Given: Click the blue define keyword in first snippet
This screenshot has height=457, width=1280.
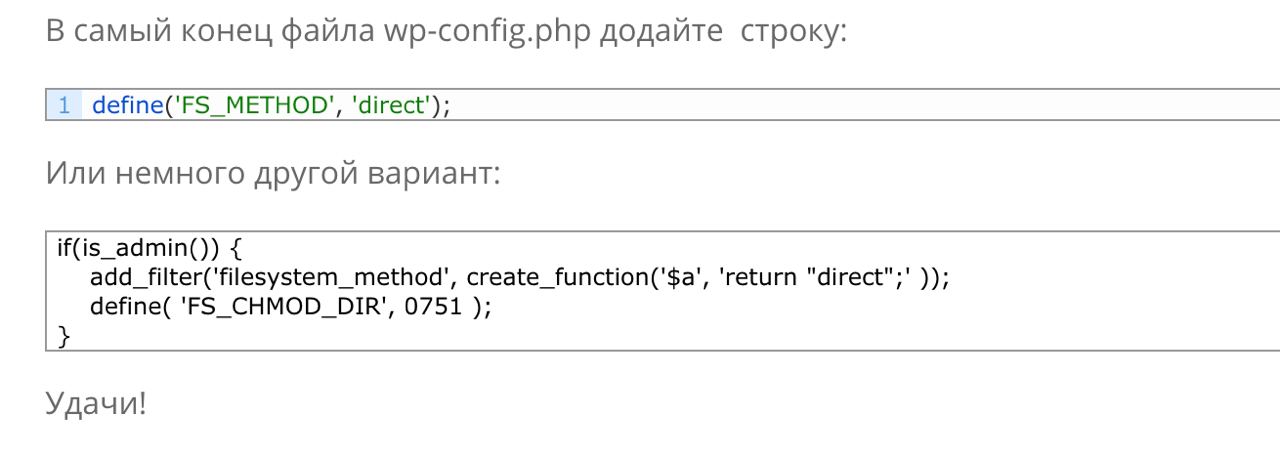Looking at the screenshot, I should 127,105.
